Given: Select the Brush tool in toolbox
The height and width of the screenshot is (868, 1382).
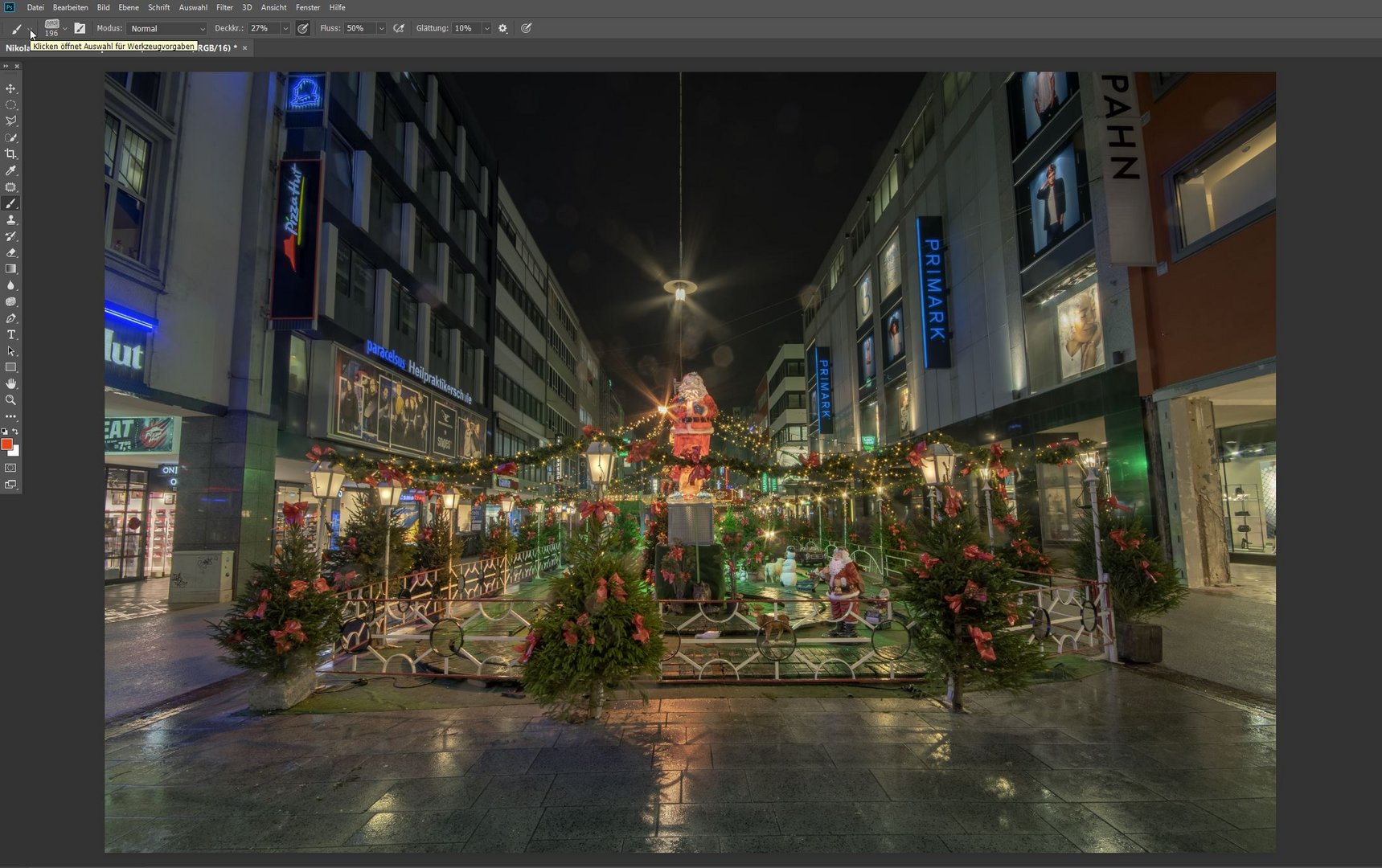Looking at the screenshot, I should (x=10, y=203).
